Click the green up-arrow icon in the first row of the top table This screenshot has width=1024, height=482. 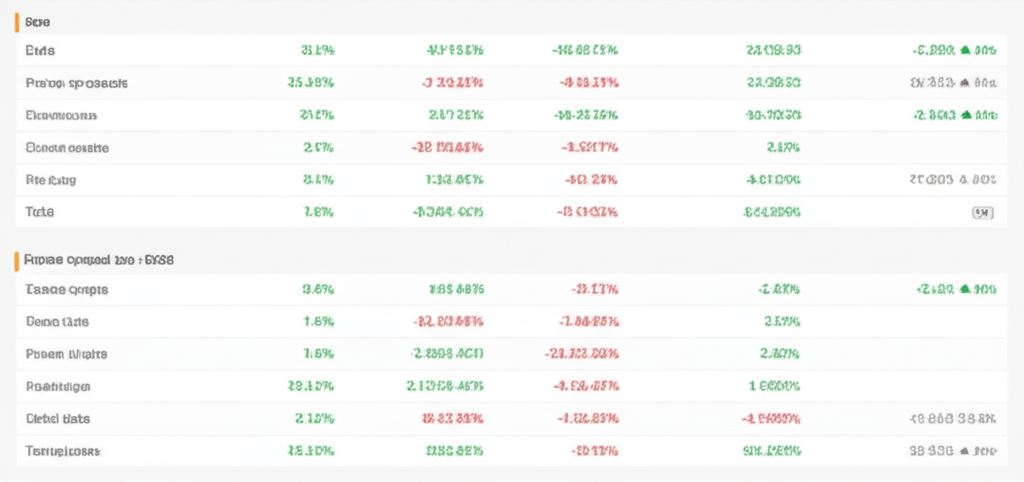965,50
